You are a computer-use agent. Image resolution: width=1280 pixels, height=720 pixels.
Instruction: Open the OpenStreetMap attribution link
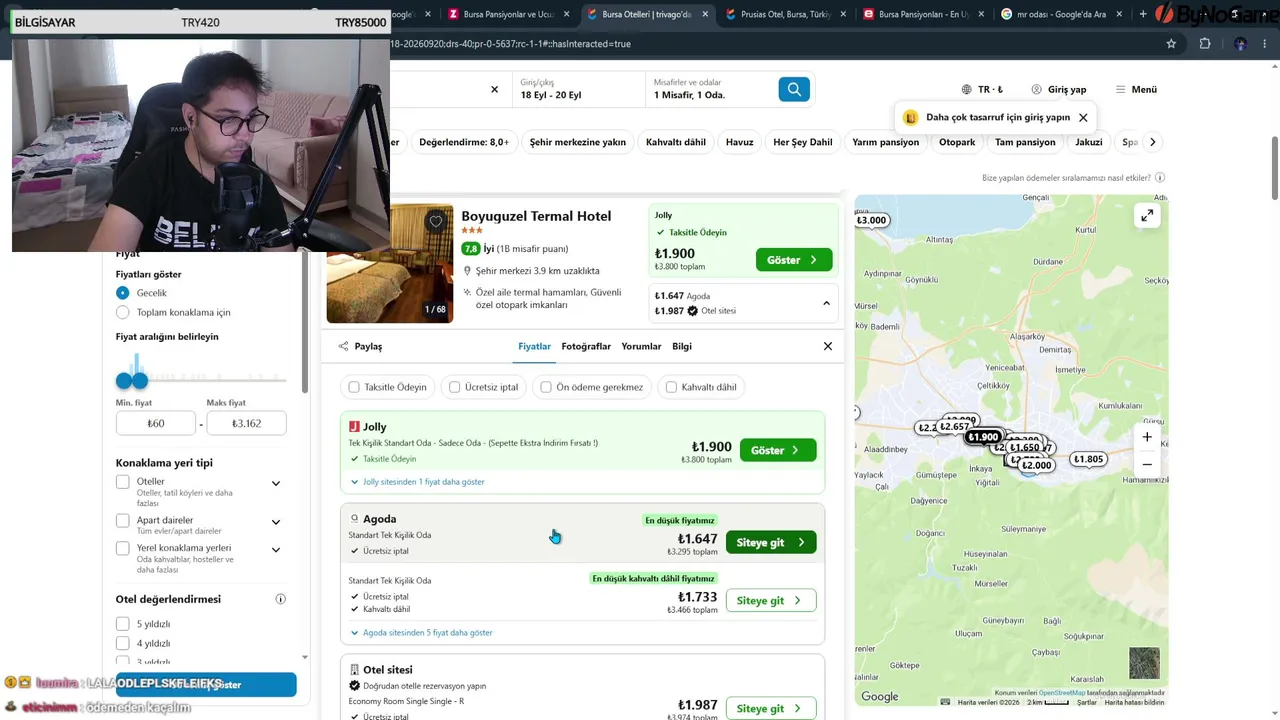click(1062, 692)
